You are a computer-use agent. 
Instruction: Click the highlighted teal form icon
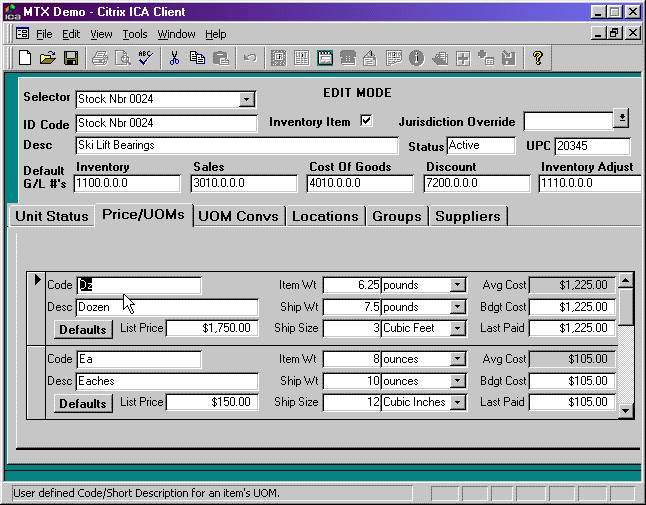pyautogui.click(x=325, y=58)
